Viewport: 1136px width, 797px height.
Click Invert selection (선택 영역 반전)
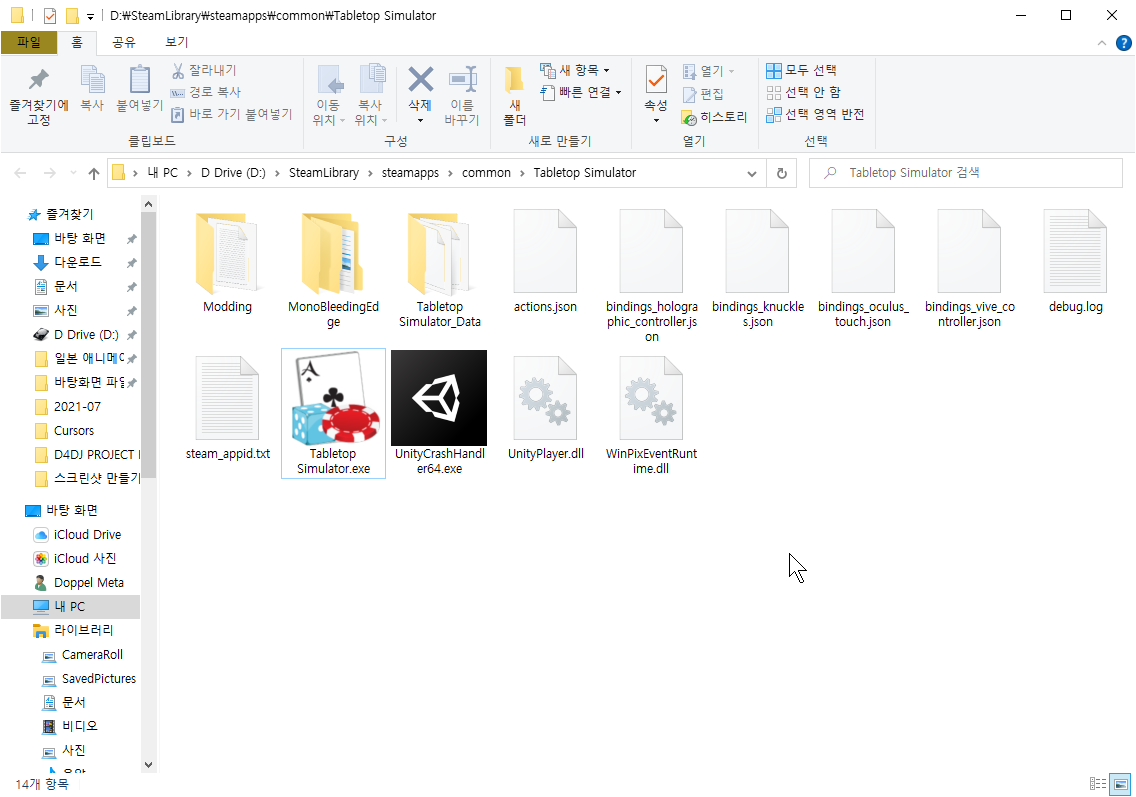(815, 114)
